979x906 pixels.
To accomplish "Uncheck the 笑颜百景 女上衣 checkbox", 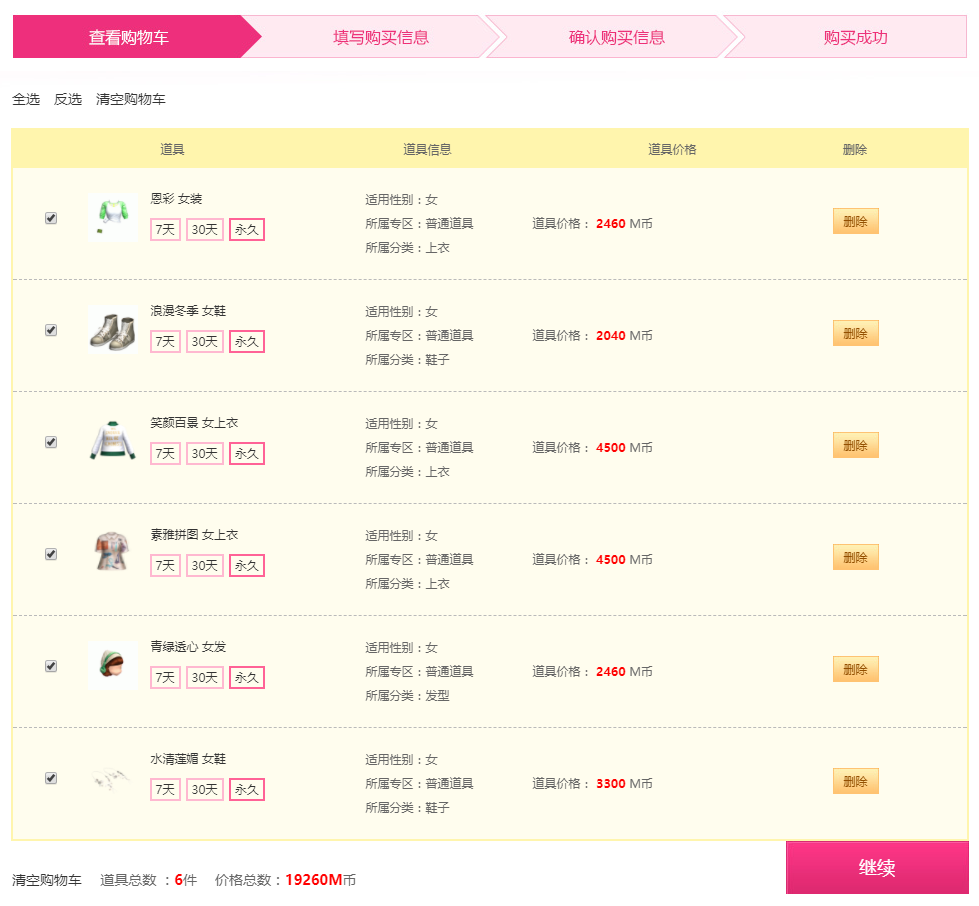I will 51,442.
